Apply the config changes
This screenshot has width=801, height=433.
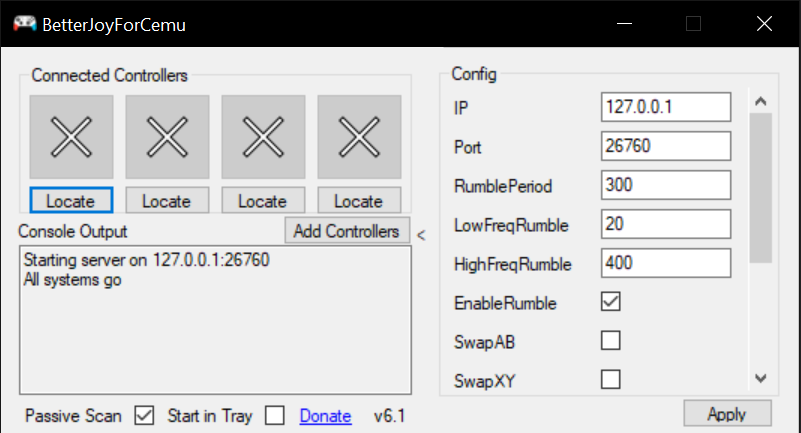[x=727, y=413]
